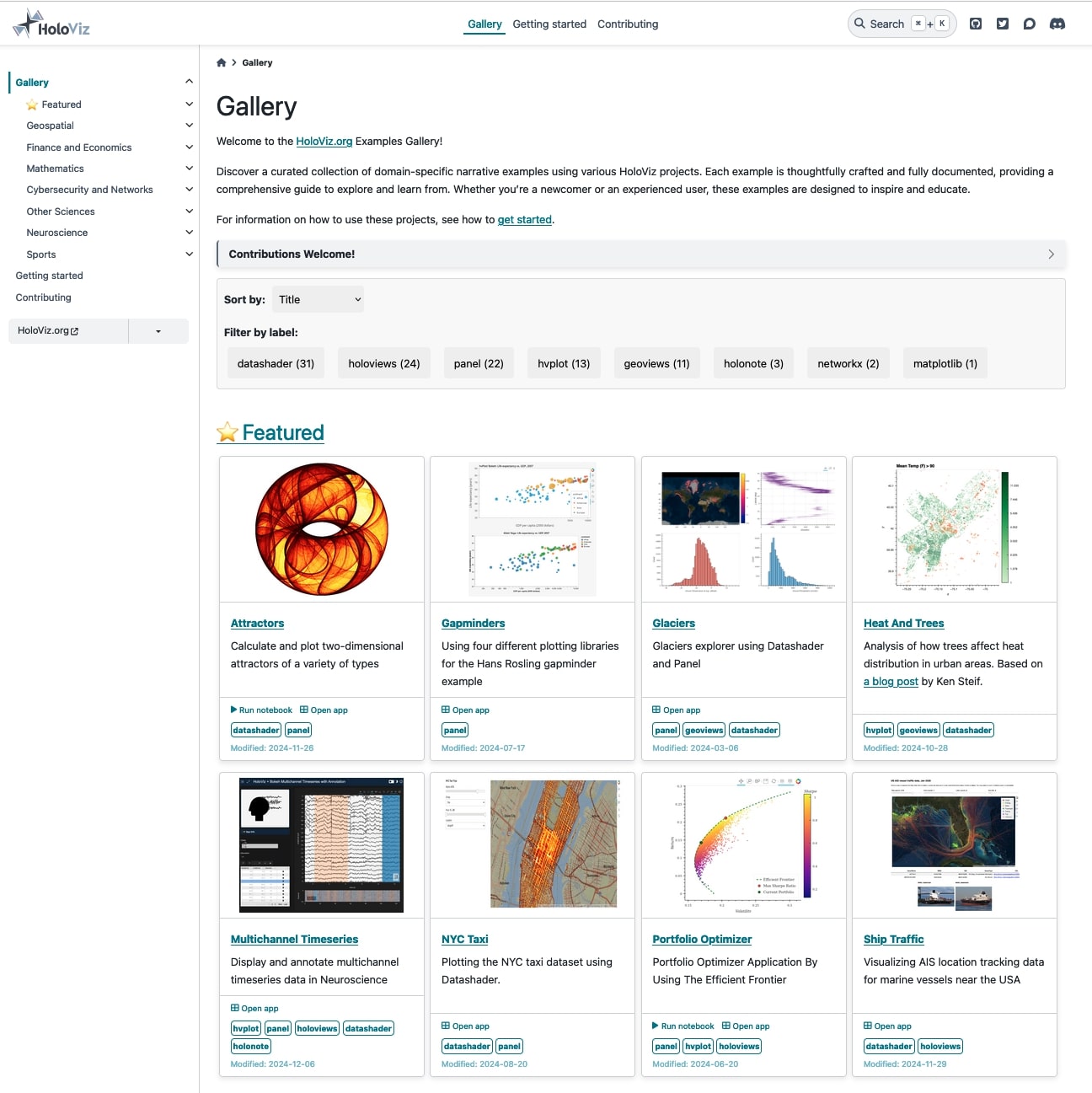This screenshot has height=1093, width=1092.
Task: Toggle the datashader (31) filter label
Action: [x=276, y=362]
